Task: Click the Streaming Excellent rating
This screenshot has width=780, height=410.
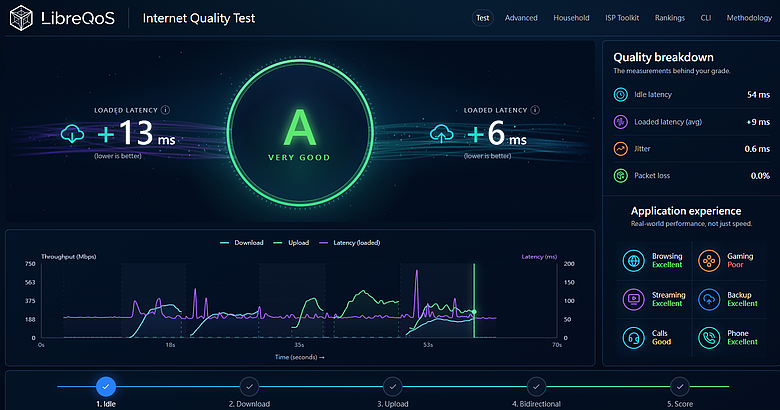Action: [667, 304]
